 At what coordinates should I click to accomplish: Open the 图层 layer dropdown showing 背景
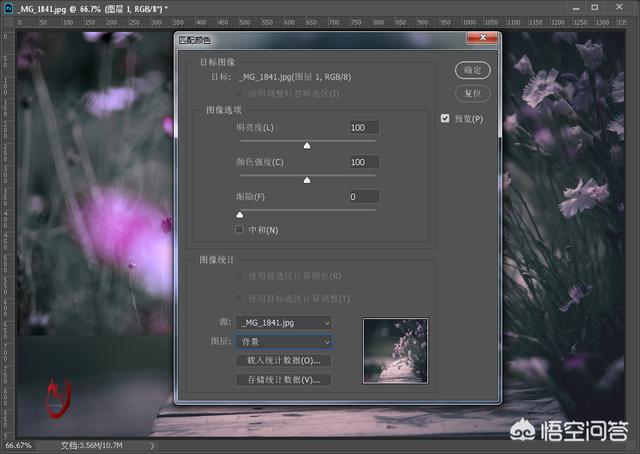click(x=284, y=342)
